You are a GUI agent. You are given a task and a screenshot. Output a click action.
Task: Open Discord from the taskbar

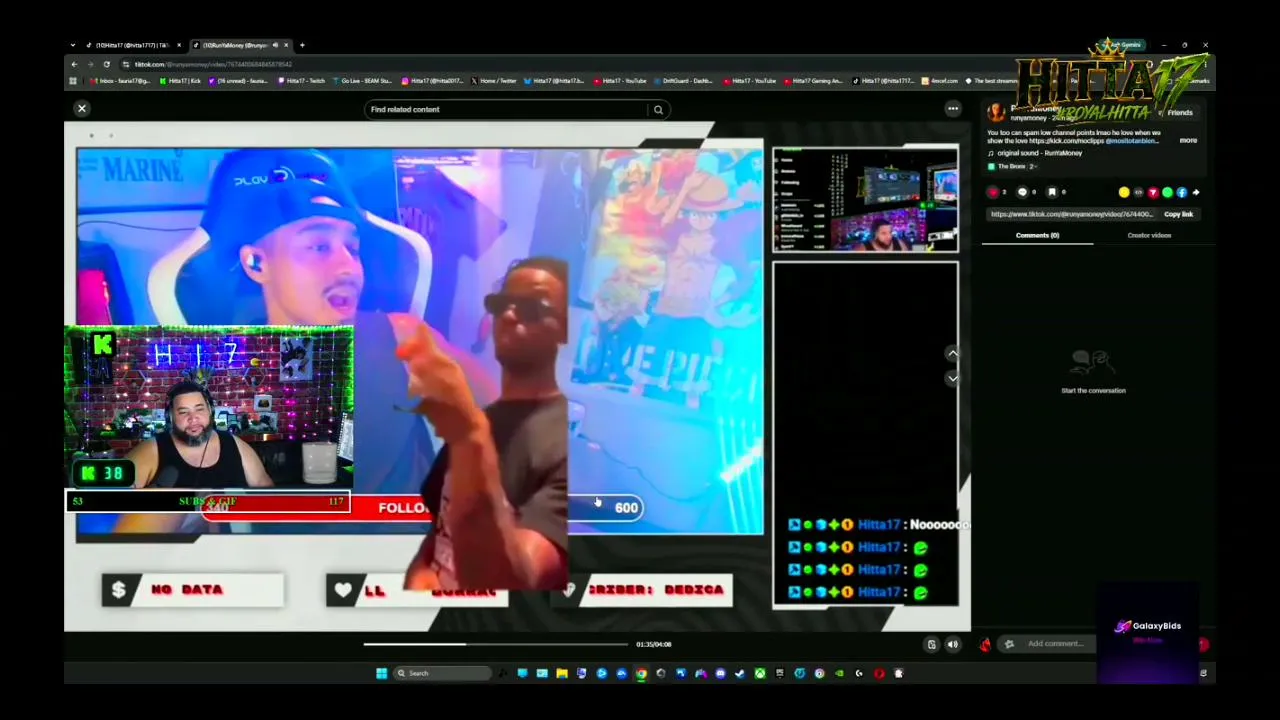pos(720,673)
